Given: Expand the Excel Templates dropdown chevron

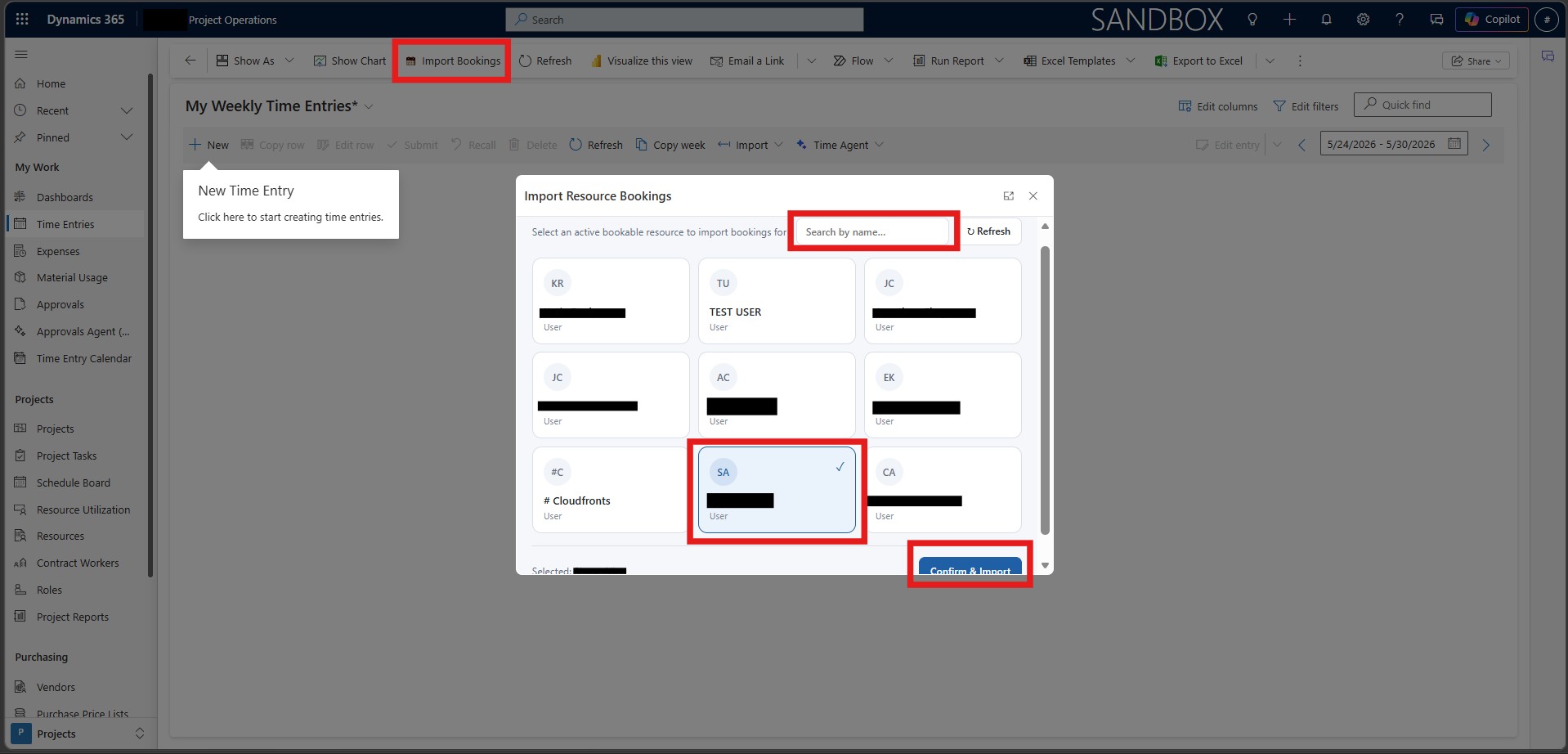Looking at the screenshot, I should (x=1131, y=61).
